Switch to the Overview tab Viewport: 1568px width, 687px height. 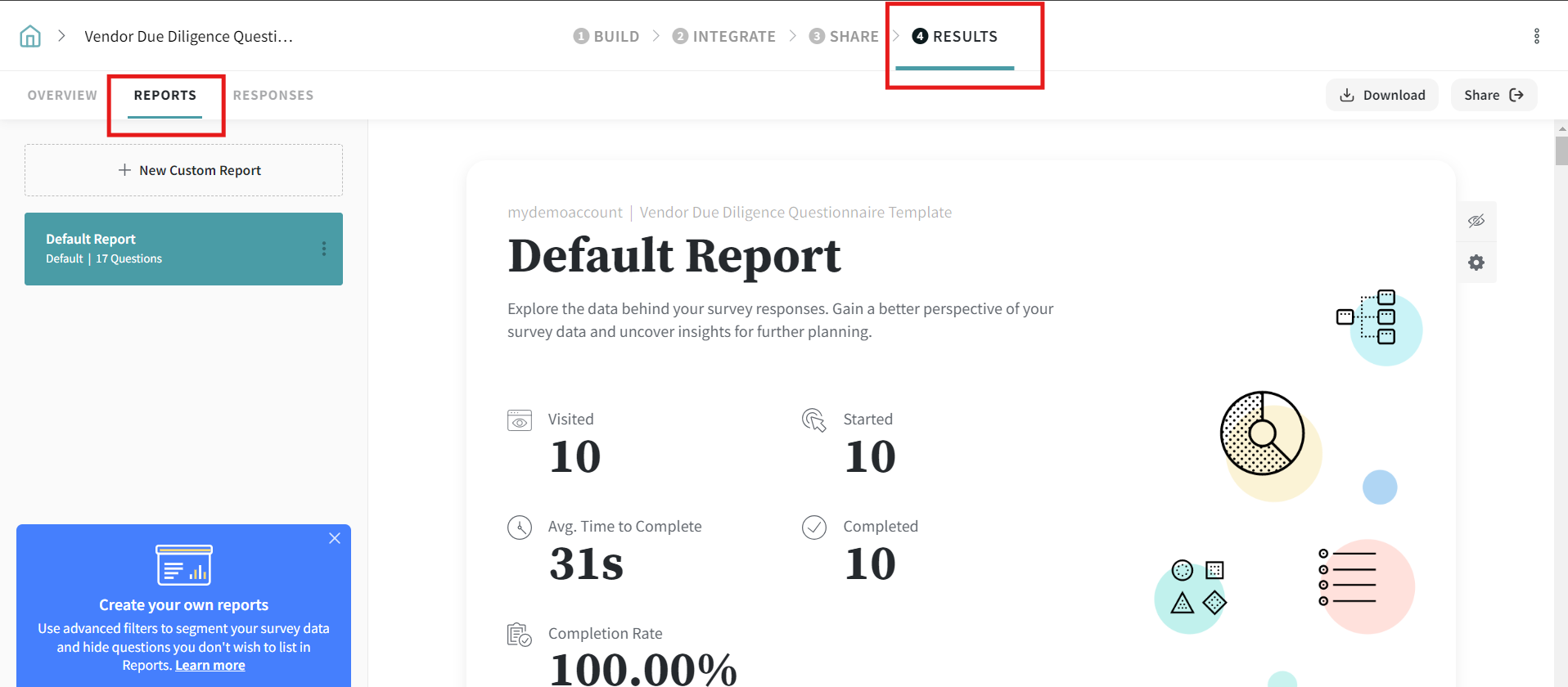tap(62, 95)
